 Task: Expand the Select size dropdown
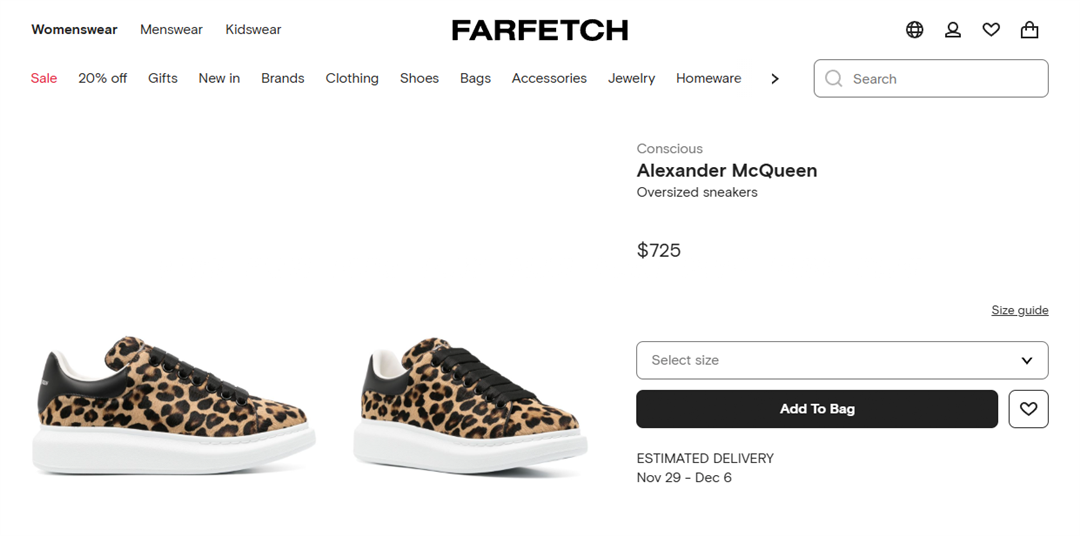[x=842, y=360]
